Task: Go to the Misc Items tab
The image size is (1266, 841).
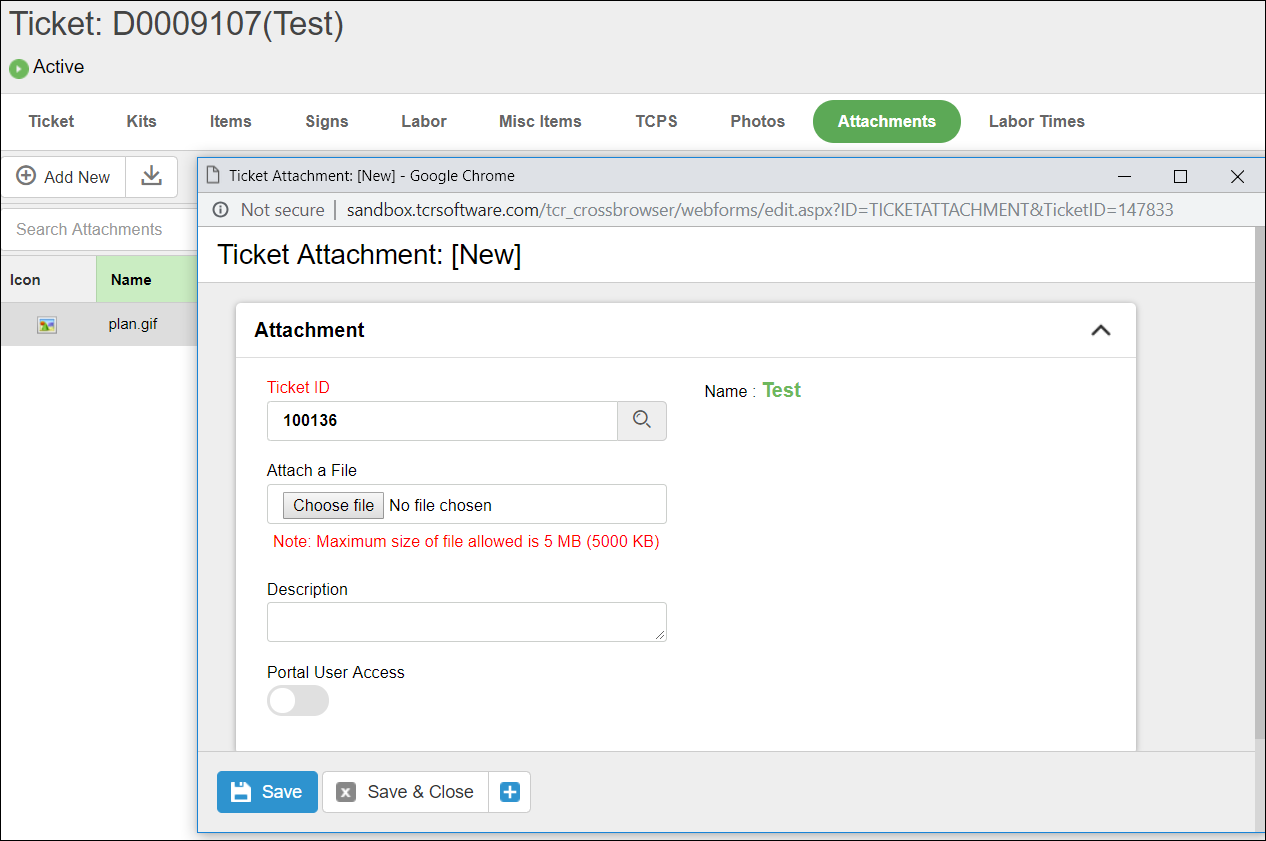Action: [540, 121]
